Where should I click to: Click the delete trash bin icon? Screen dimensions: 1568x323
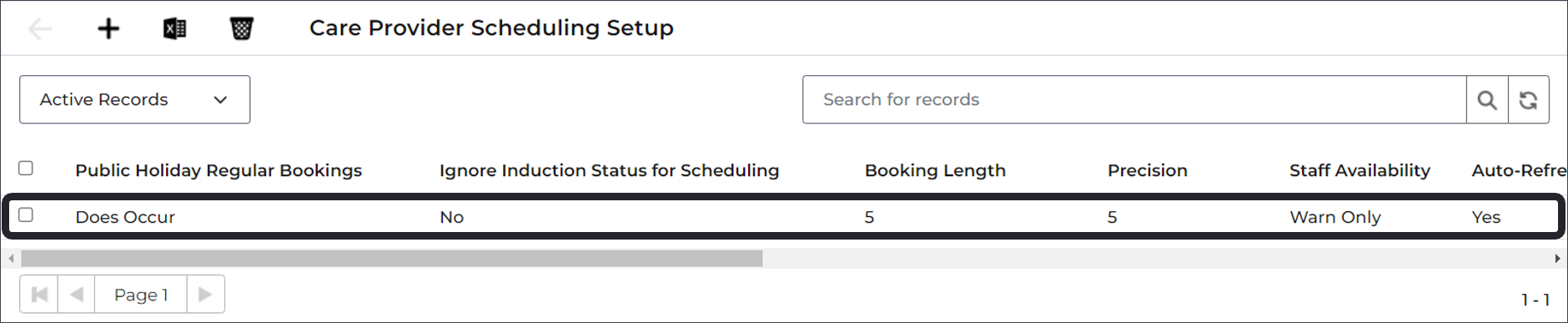[241, 29]
